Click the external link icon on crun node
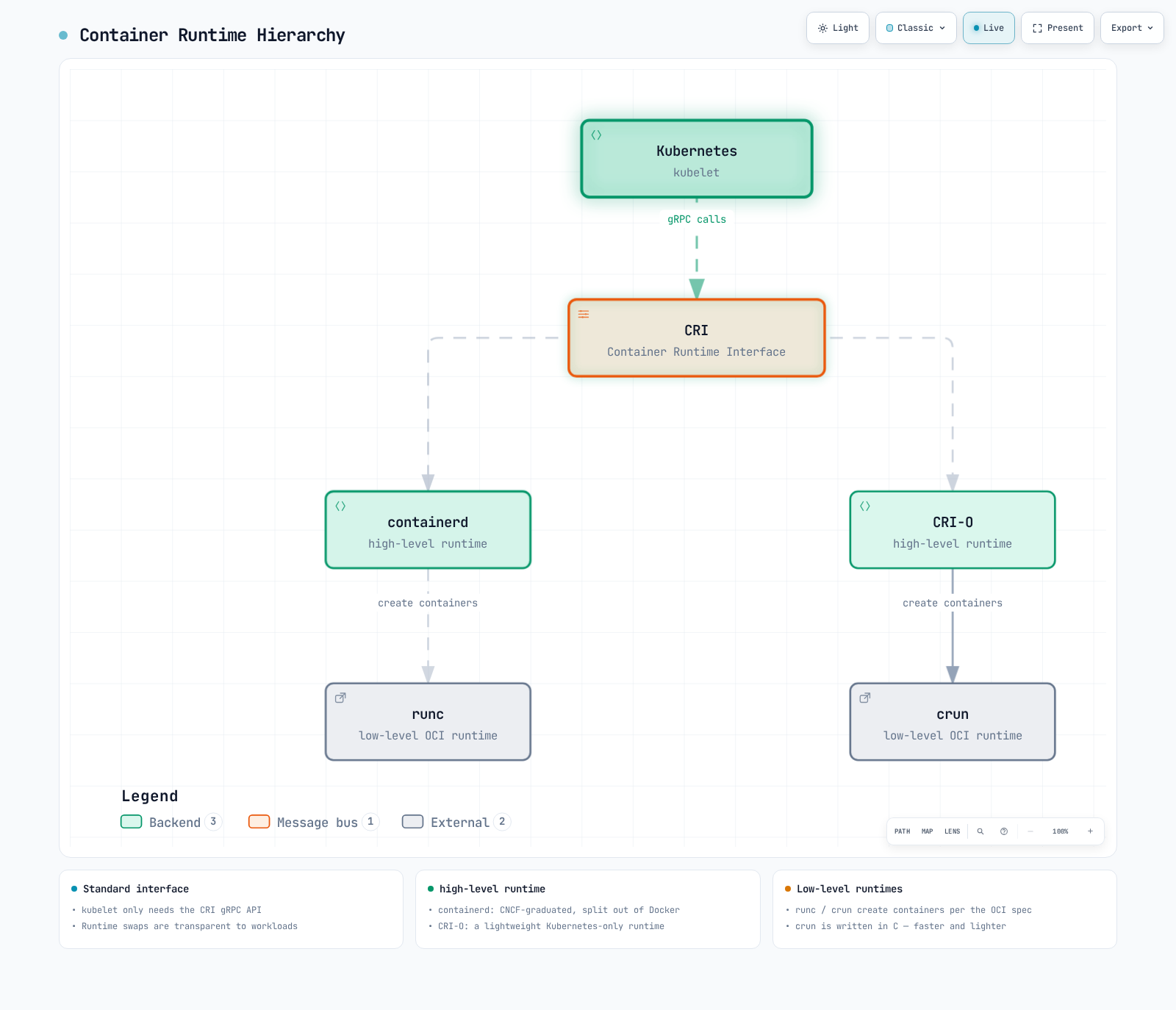 865,698
